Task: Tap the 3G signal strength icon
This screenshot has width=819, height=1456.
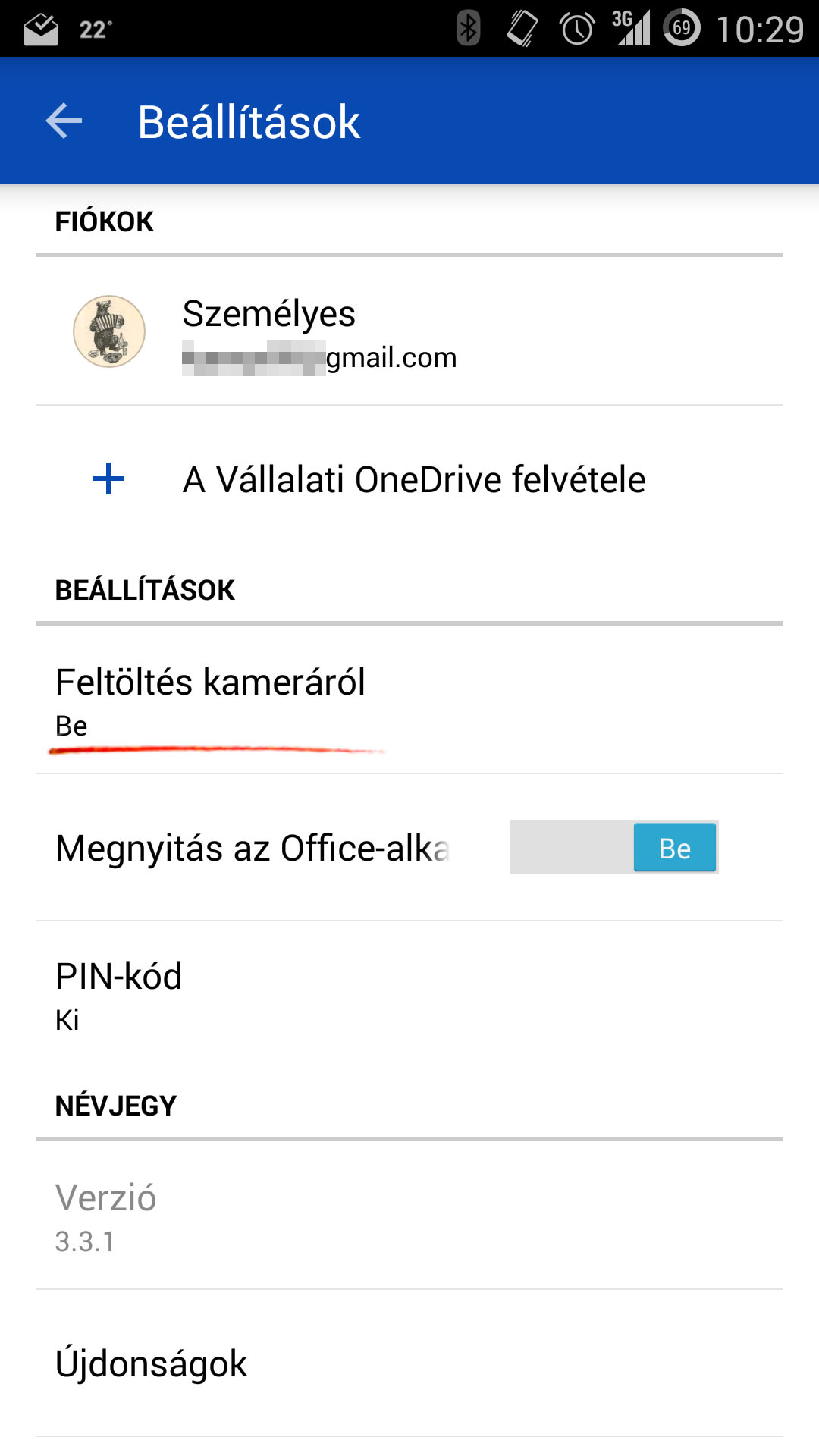Action: click(631, 29)
